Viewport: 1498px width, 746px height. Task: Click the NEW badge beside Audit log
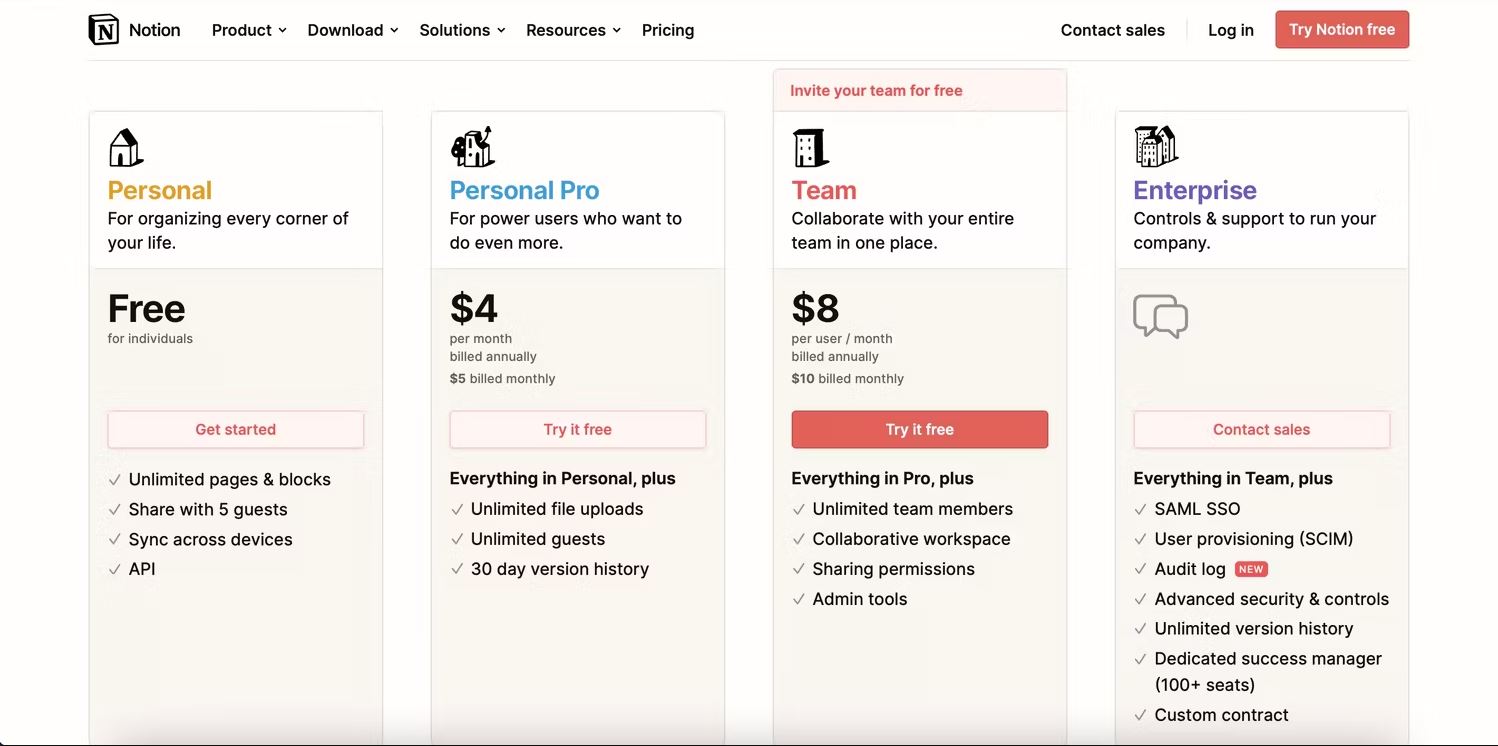[x=1251, y=569]
